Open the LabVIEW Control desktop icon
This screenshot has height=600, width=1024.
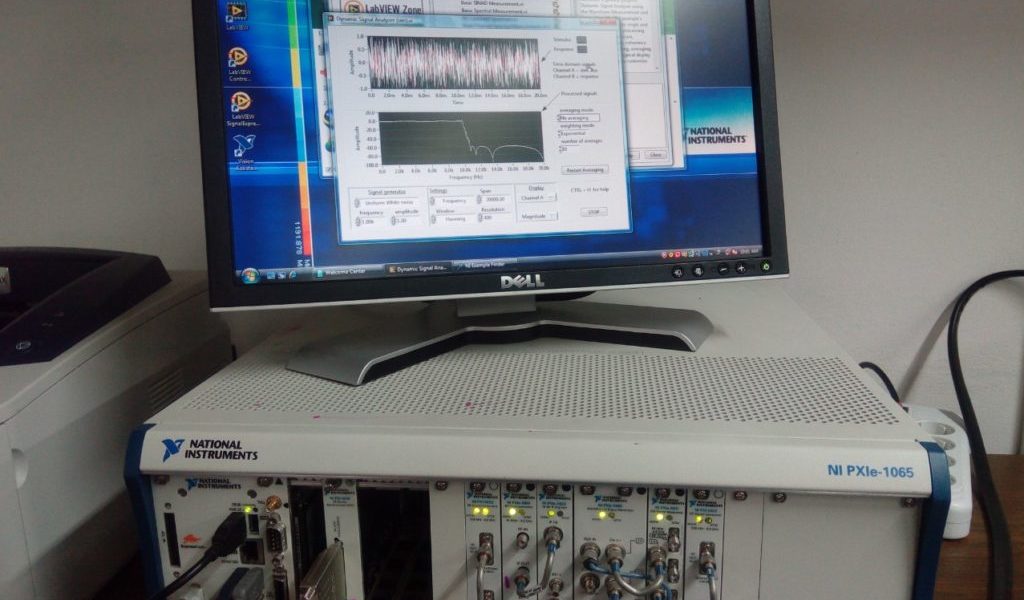238,58
